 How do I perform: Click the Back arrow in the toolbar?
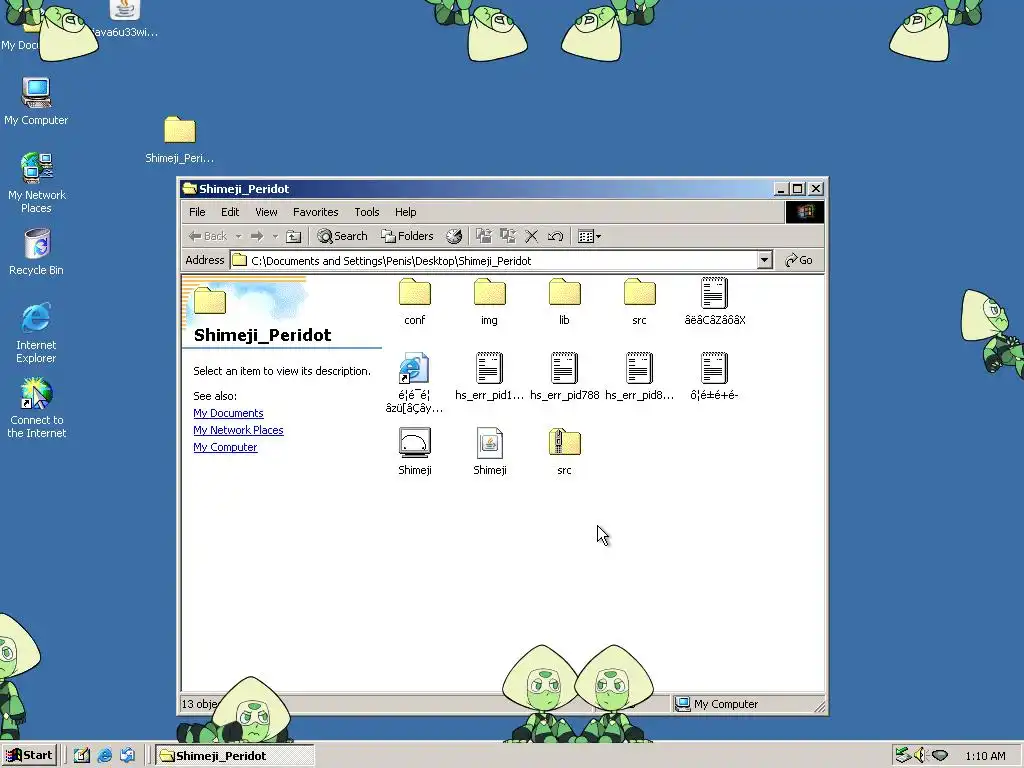coord(208,236)
